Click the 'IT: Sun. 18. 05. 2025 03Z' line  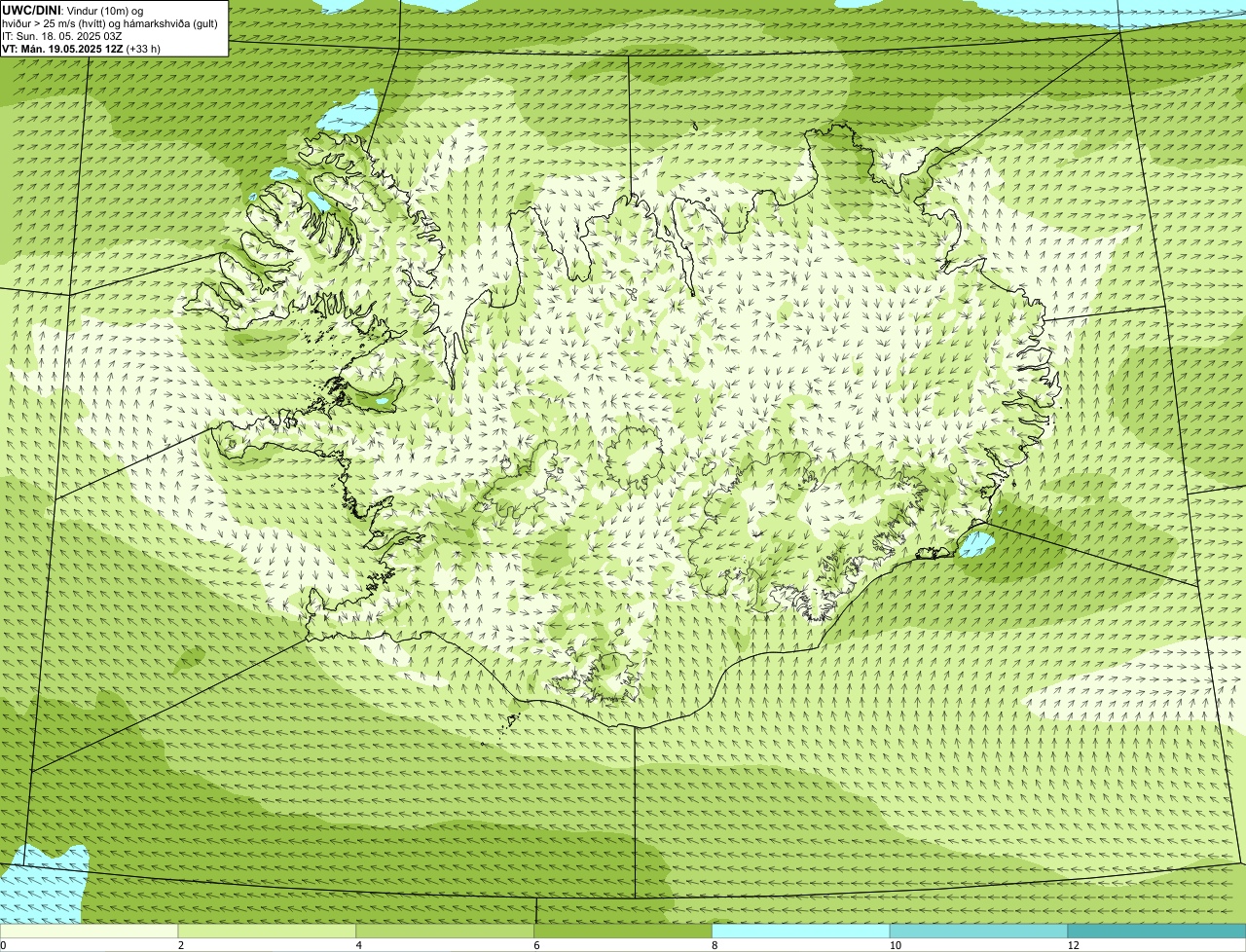62,35
